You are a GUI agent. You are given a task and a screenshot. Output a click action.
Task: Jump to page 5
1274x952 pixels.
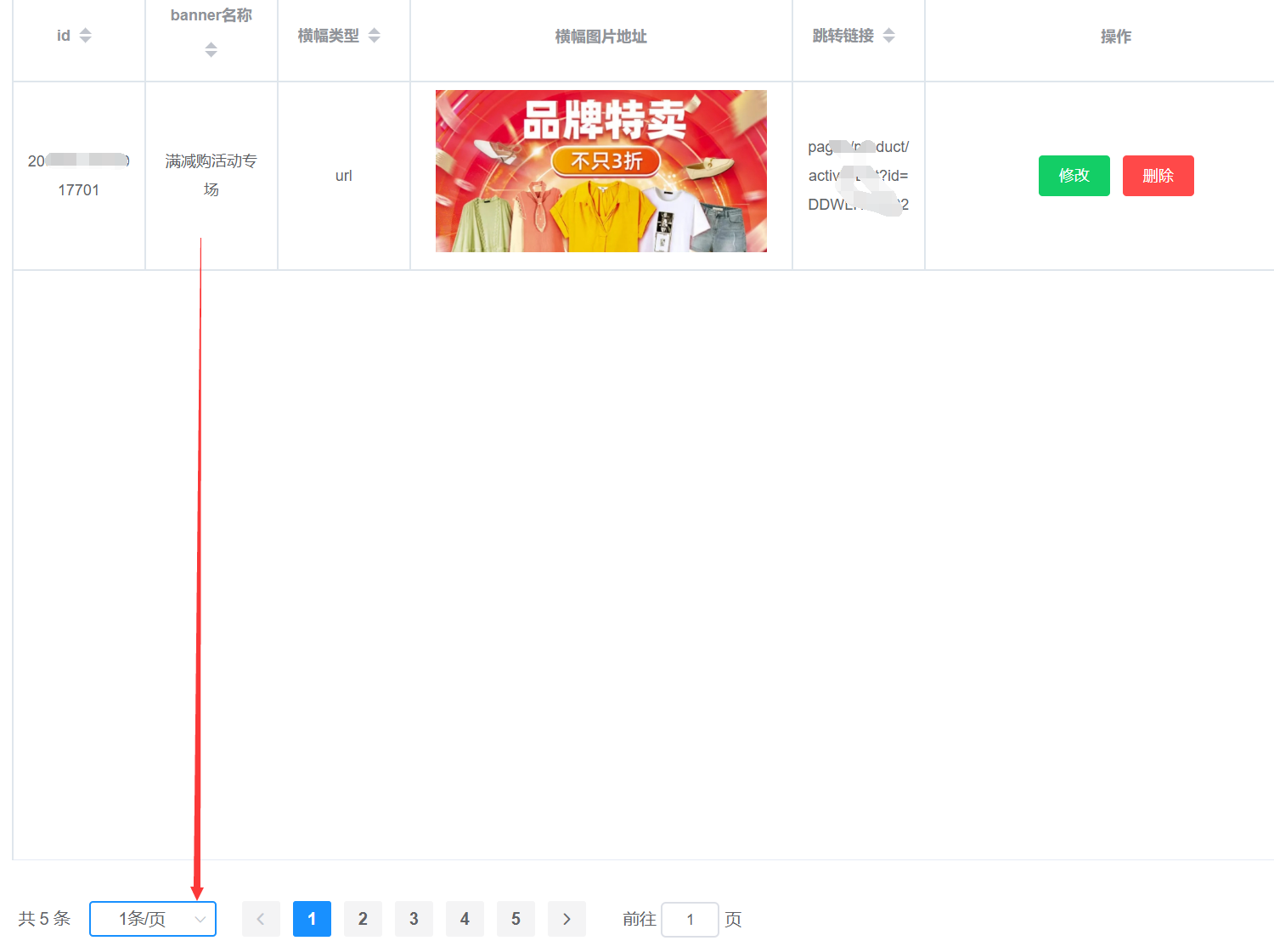tap(516, 919)
